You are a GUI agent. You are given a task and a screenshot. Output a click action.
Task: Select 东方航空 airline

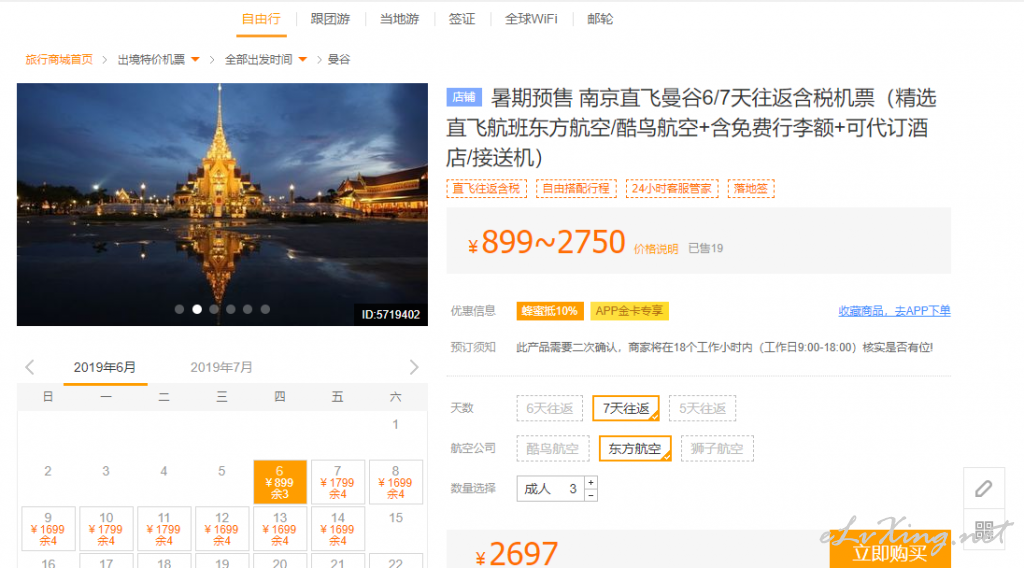coord(635,449)
